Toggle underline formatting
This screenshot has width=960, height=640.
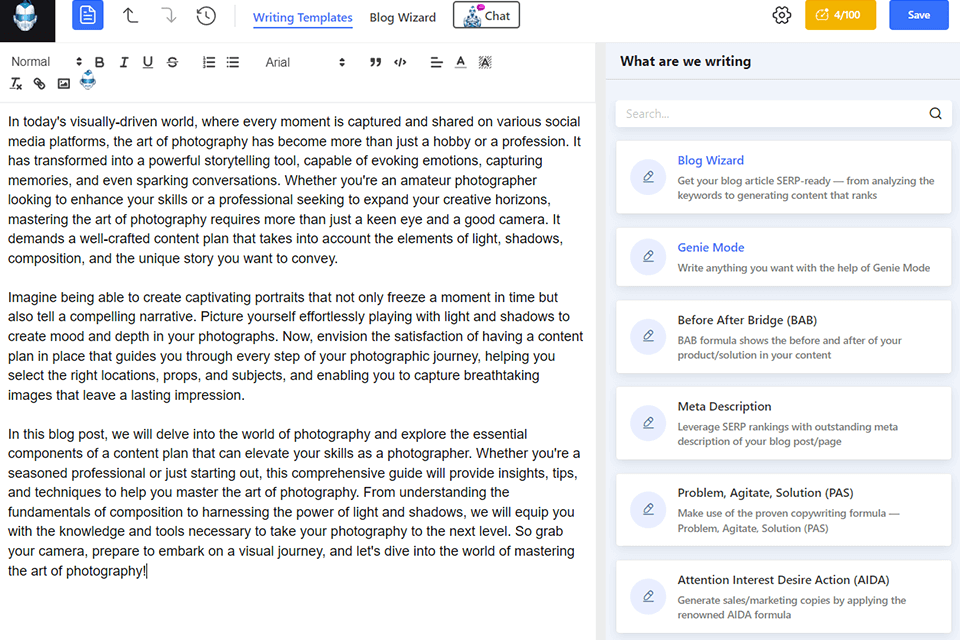point(148,62)
